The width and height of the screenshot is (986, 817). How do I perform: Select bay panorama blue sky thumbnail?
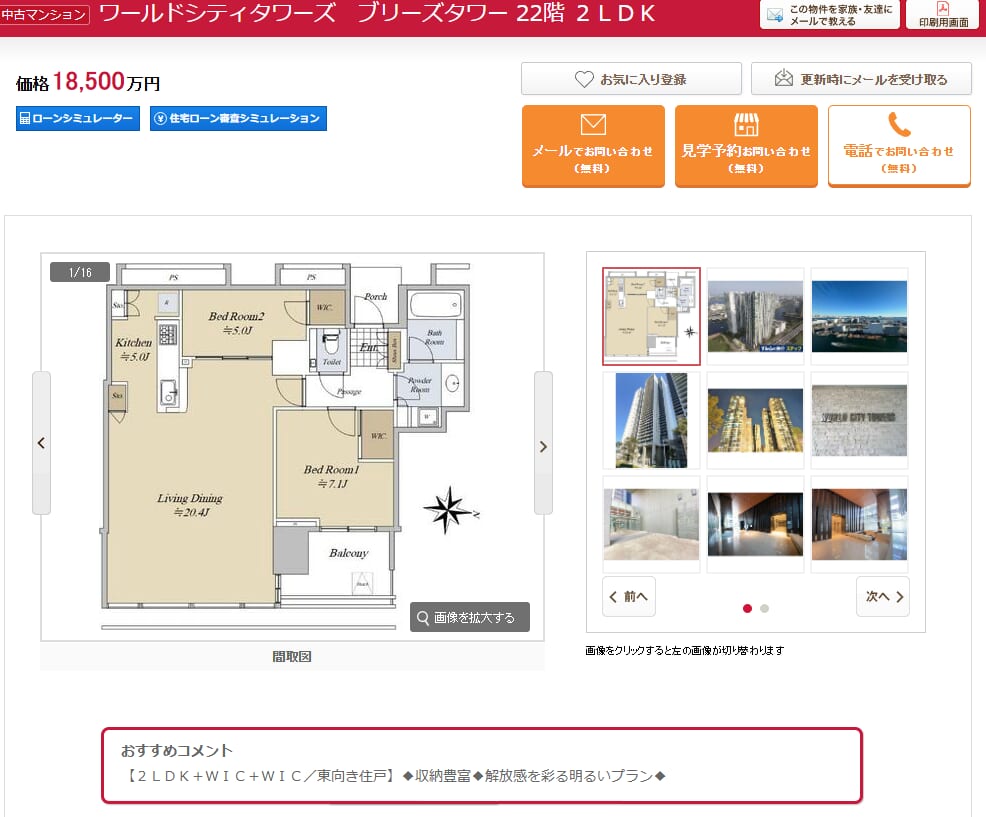pyautogui.click(x=859, y=316)
